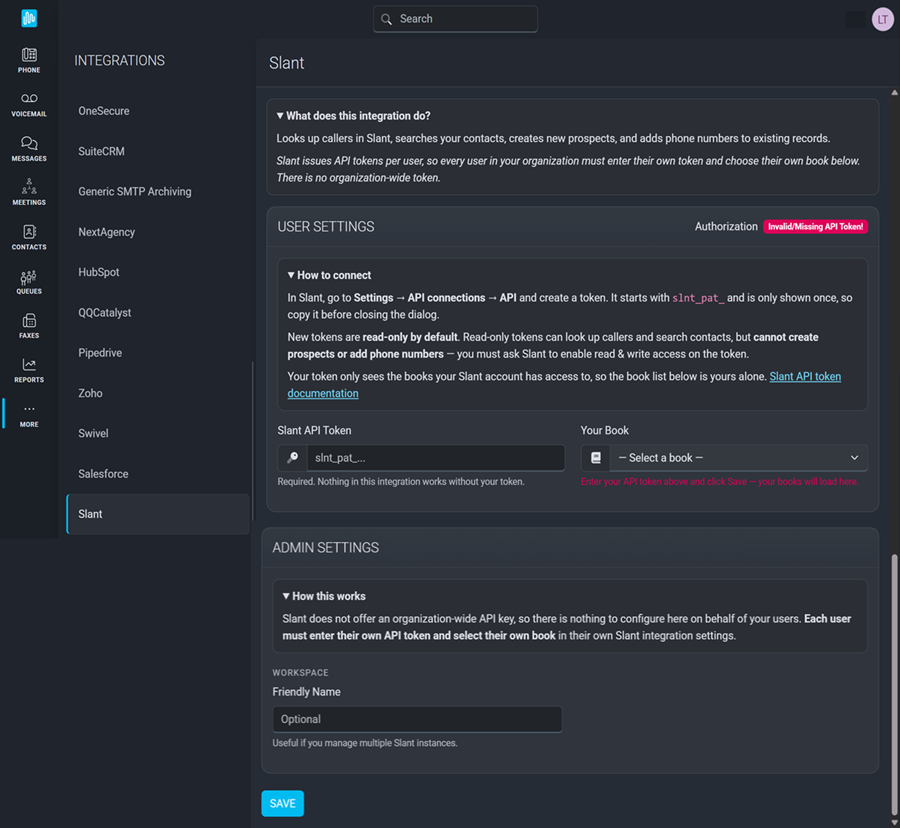This screenshot has height=828, width=900.
Task: Open the 'Select a book' dropdown
Action: point(738,458)
